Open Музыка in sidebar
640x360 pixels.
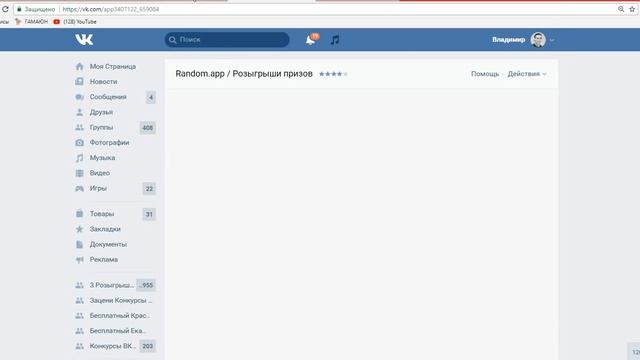pyautogui.click(x=102, y=158)
